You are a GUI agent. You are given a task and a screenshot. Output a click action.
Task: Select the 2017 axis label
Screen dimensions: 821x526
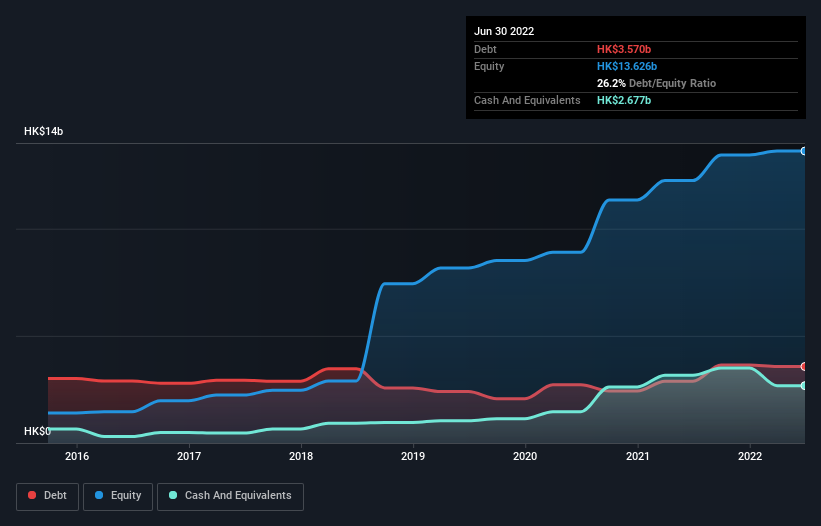click(x=189, y=456)
